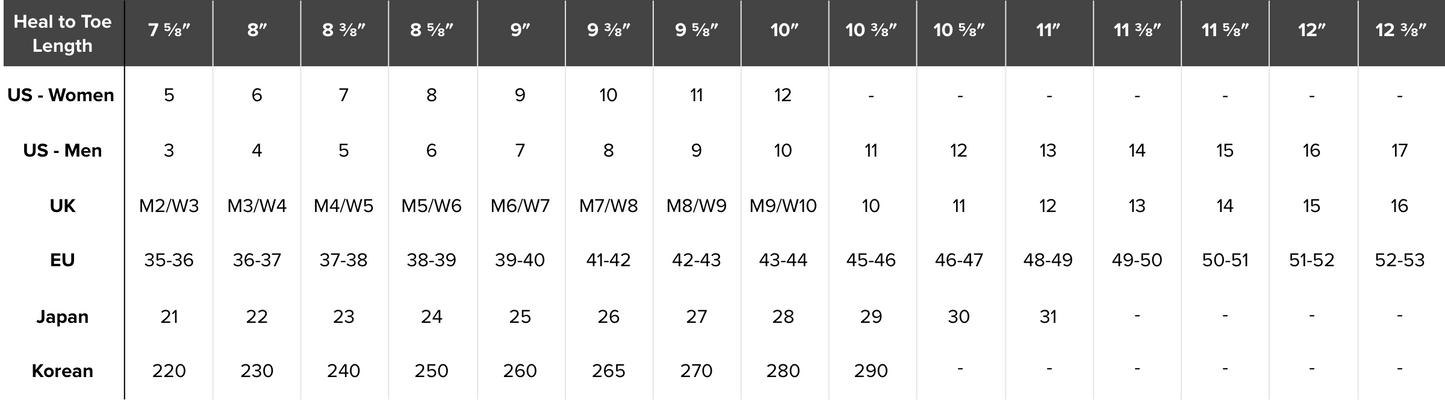Click UK size M2/W3 cell
This screenshot has width=1445, height=418.
coord(168,206)
